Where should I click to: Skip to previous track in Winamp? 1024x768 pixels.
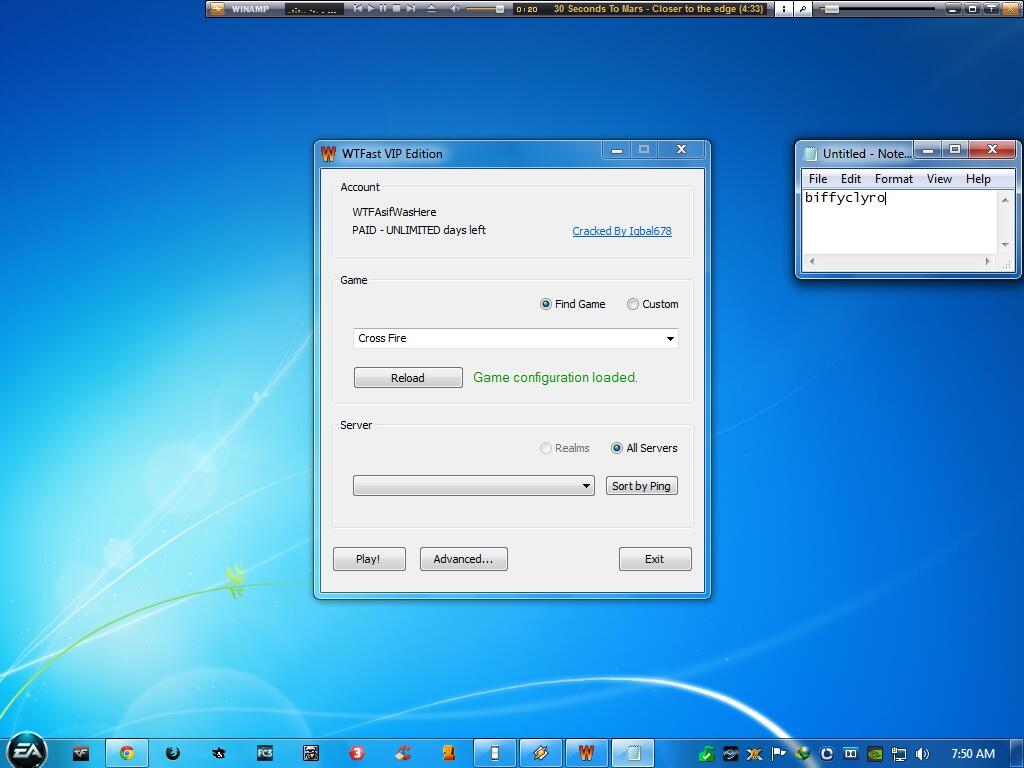tap(357, 8)
